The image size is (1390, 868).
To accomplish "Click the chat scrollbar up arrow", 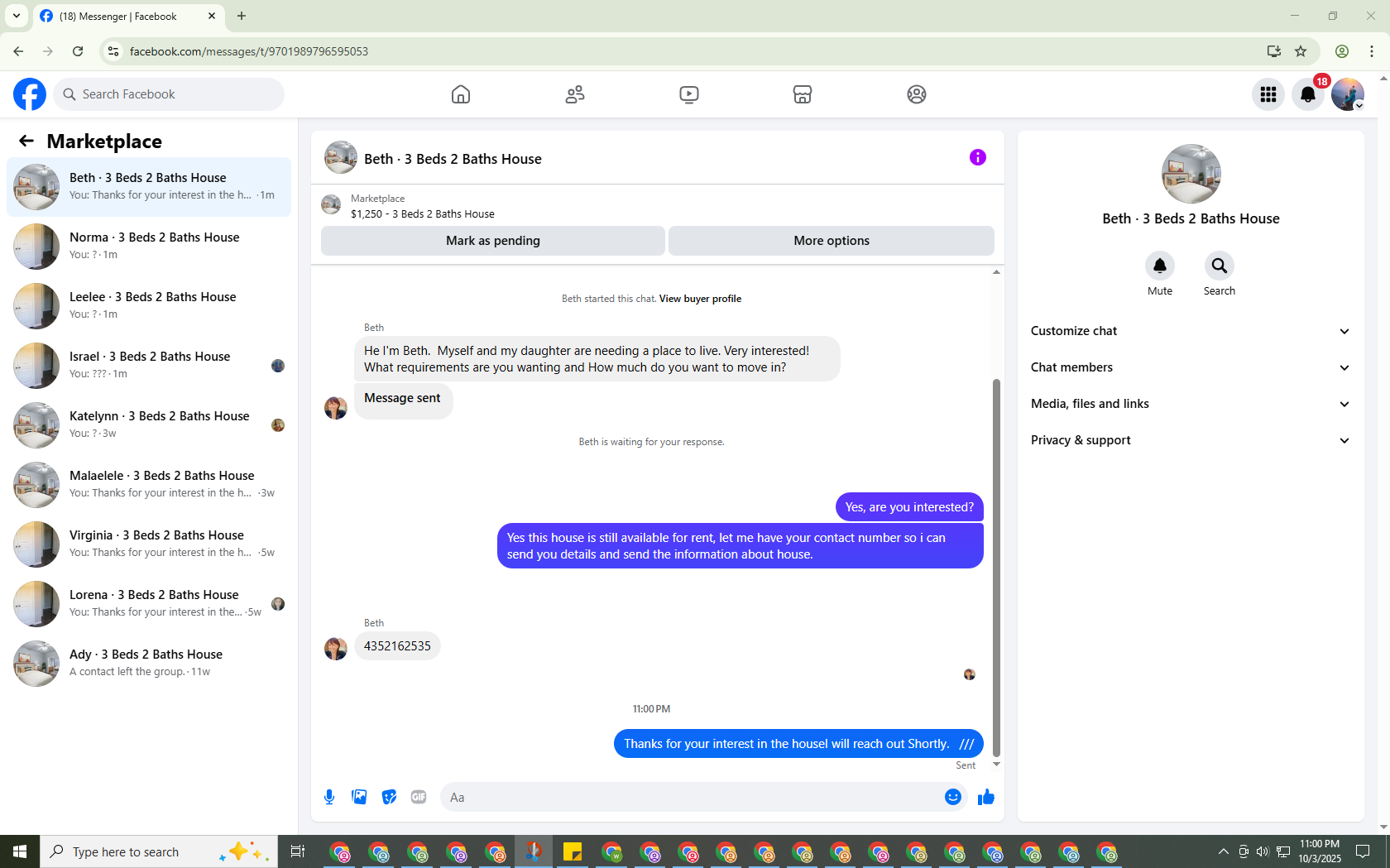I will pyautogui.click(x=996, y=271).
